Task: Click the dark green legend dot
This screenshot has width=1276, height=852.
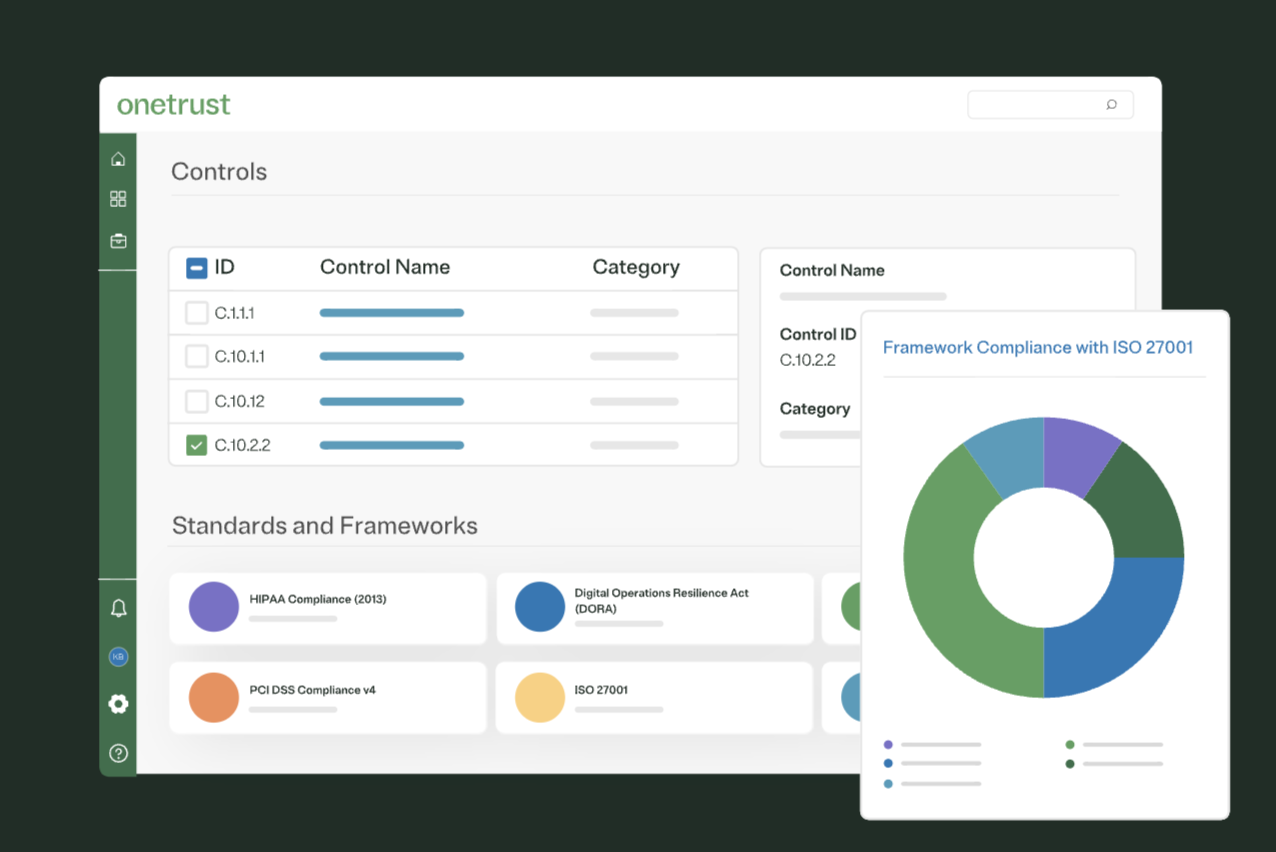Action: pos(1070,763)
